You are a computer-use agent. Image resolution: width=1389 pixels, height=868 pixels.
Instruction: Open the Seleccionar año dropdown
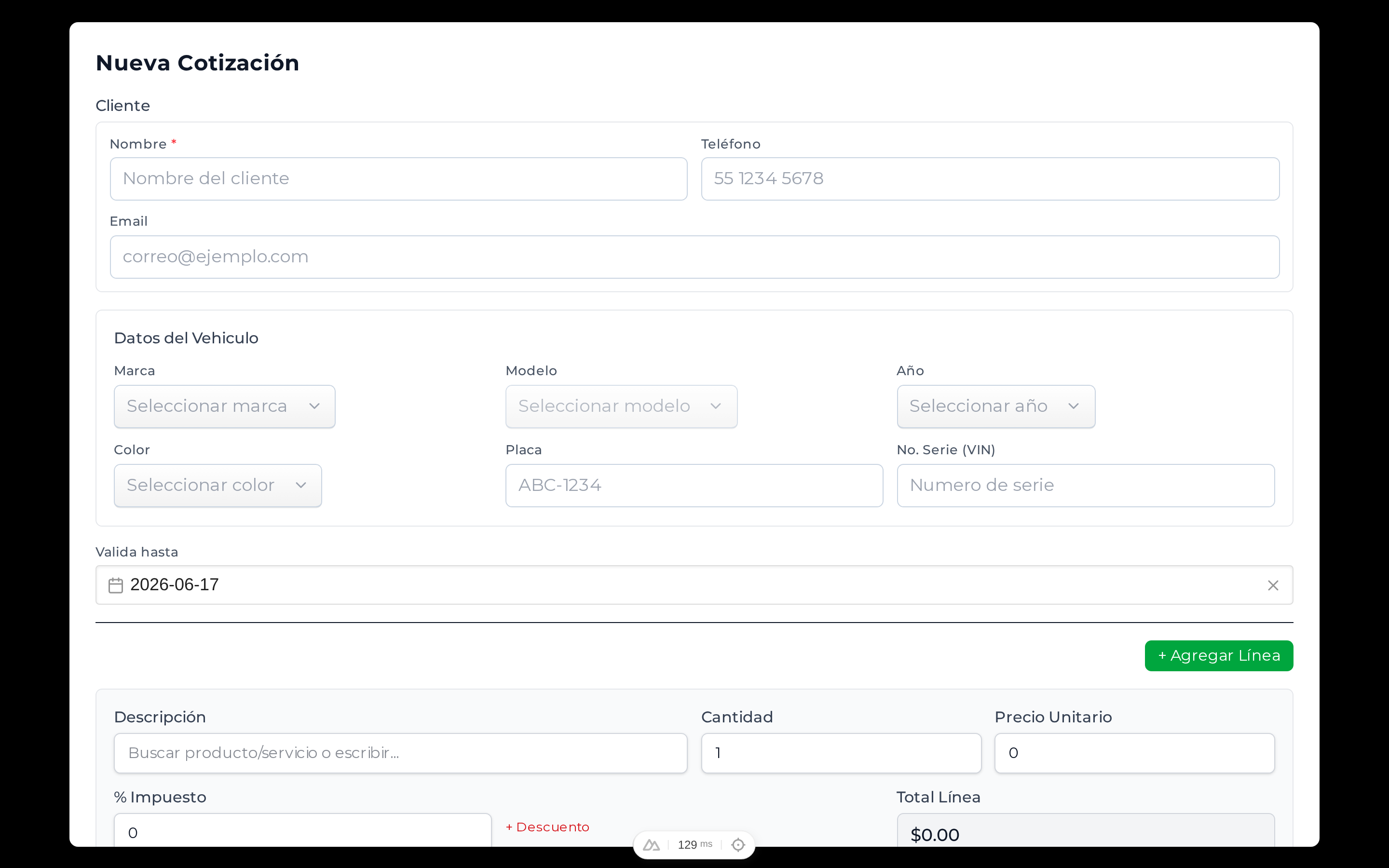pyautogui.click(x=996, y=406)
